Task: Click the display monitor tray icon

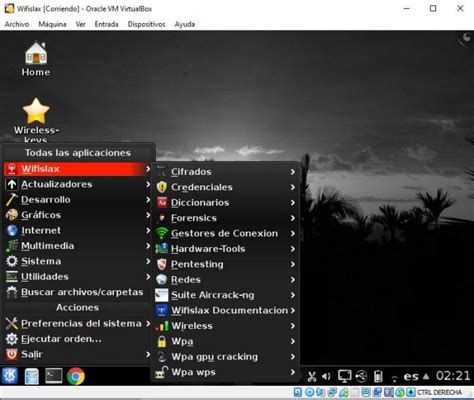Action: [x=344, y=376]
